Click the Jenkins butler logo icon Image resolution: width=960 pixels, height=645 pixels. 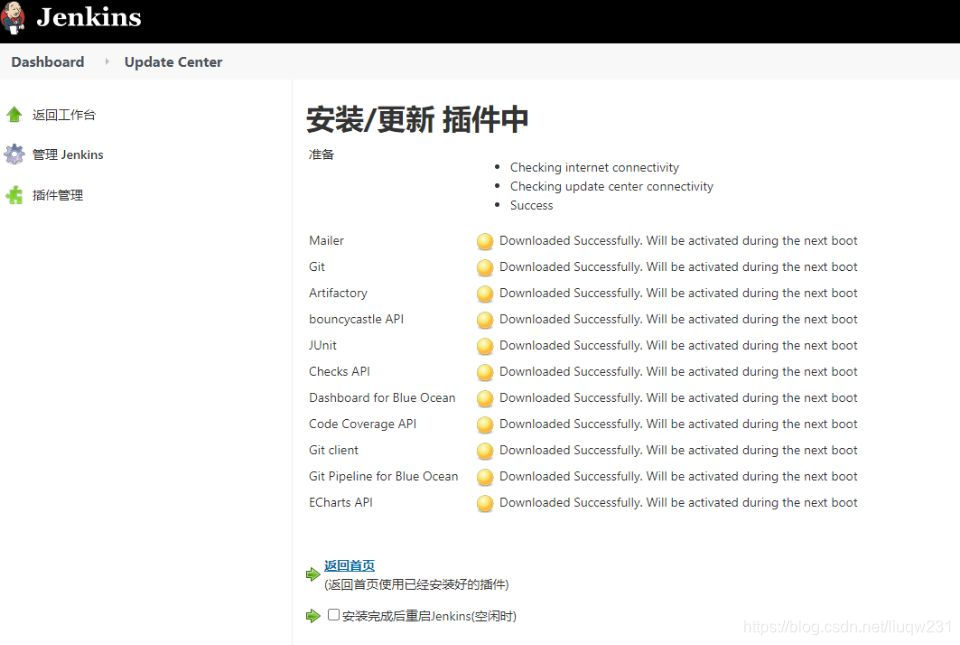(x=13, y=17)
